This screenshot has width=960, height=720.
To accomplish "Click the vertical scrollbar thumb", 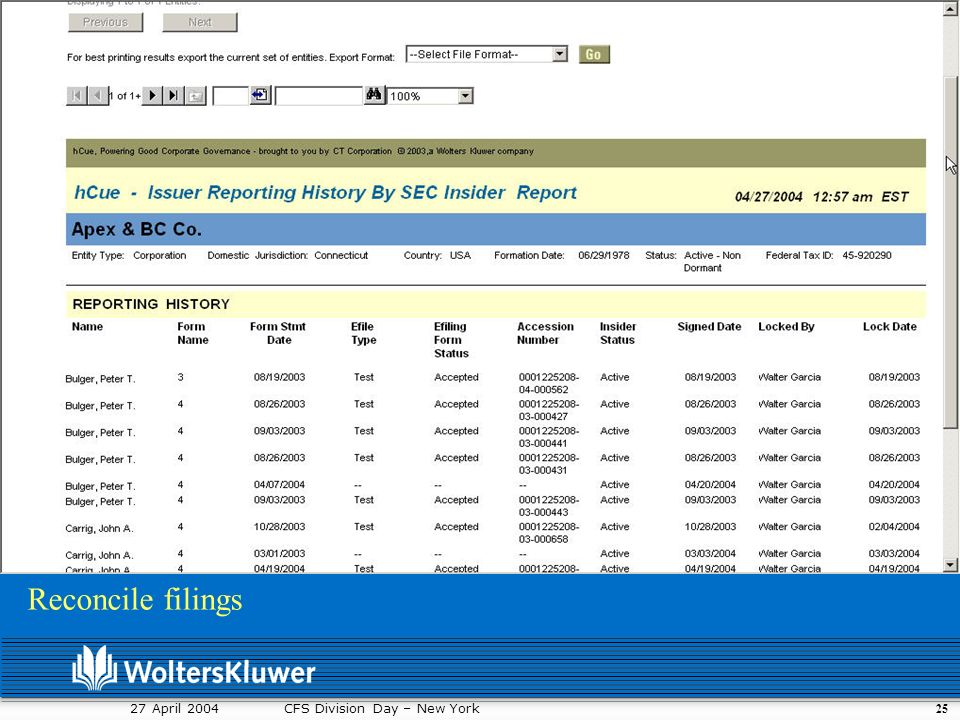I will (x=951, y=253).
